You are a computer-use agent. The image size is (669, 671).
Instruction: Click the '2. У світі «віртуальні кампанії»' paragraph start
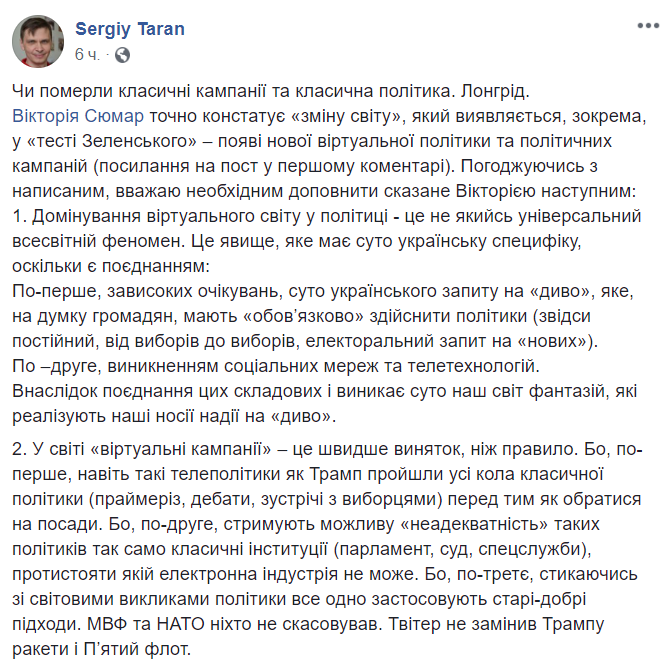(x=142, y=448)
